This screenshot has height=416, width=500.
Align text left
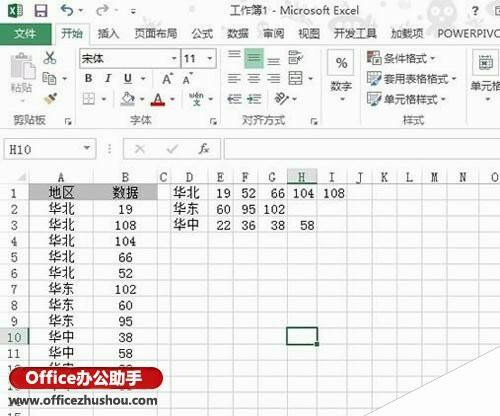point(234,79)
